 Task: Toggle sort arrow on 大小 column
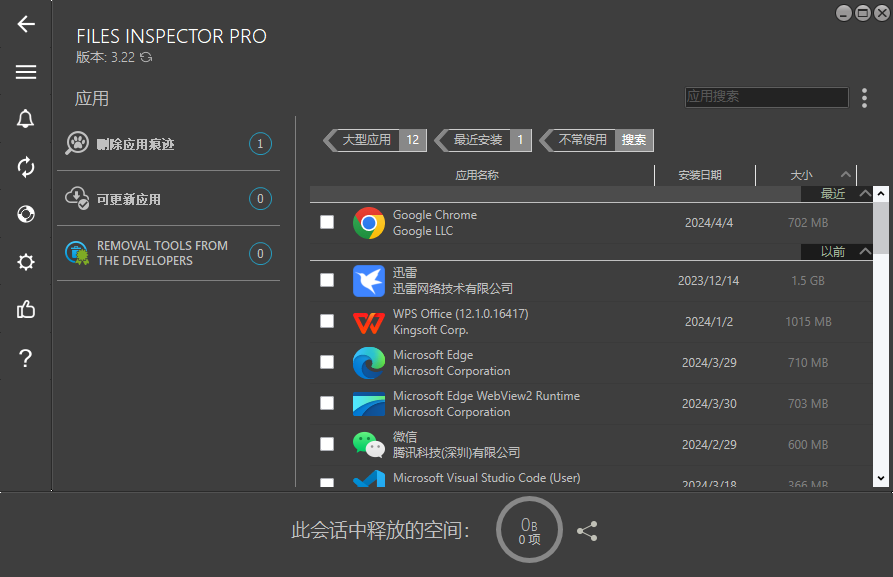pyautogui.click(x=846, y=175)
